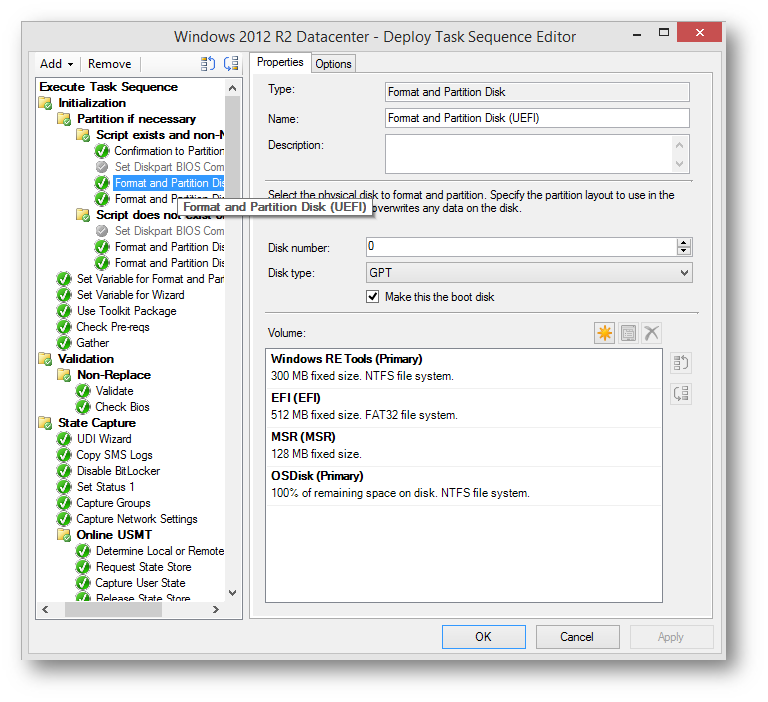Viewport: 768px width, 702px height.
Task: Click green check icon beside Check Bios
Action: tap(83, 407)
